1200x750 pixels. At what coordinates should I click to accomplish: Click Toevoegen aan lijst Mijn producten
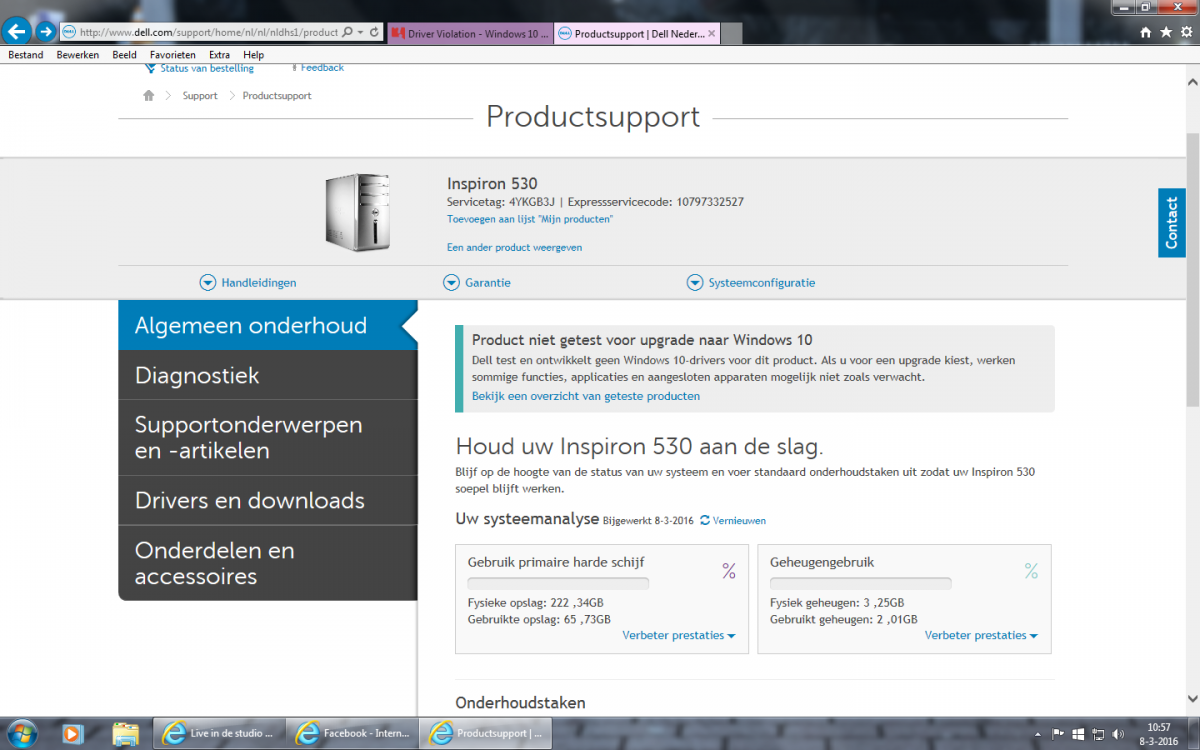click(530, 218)
